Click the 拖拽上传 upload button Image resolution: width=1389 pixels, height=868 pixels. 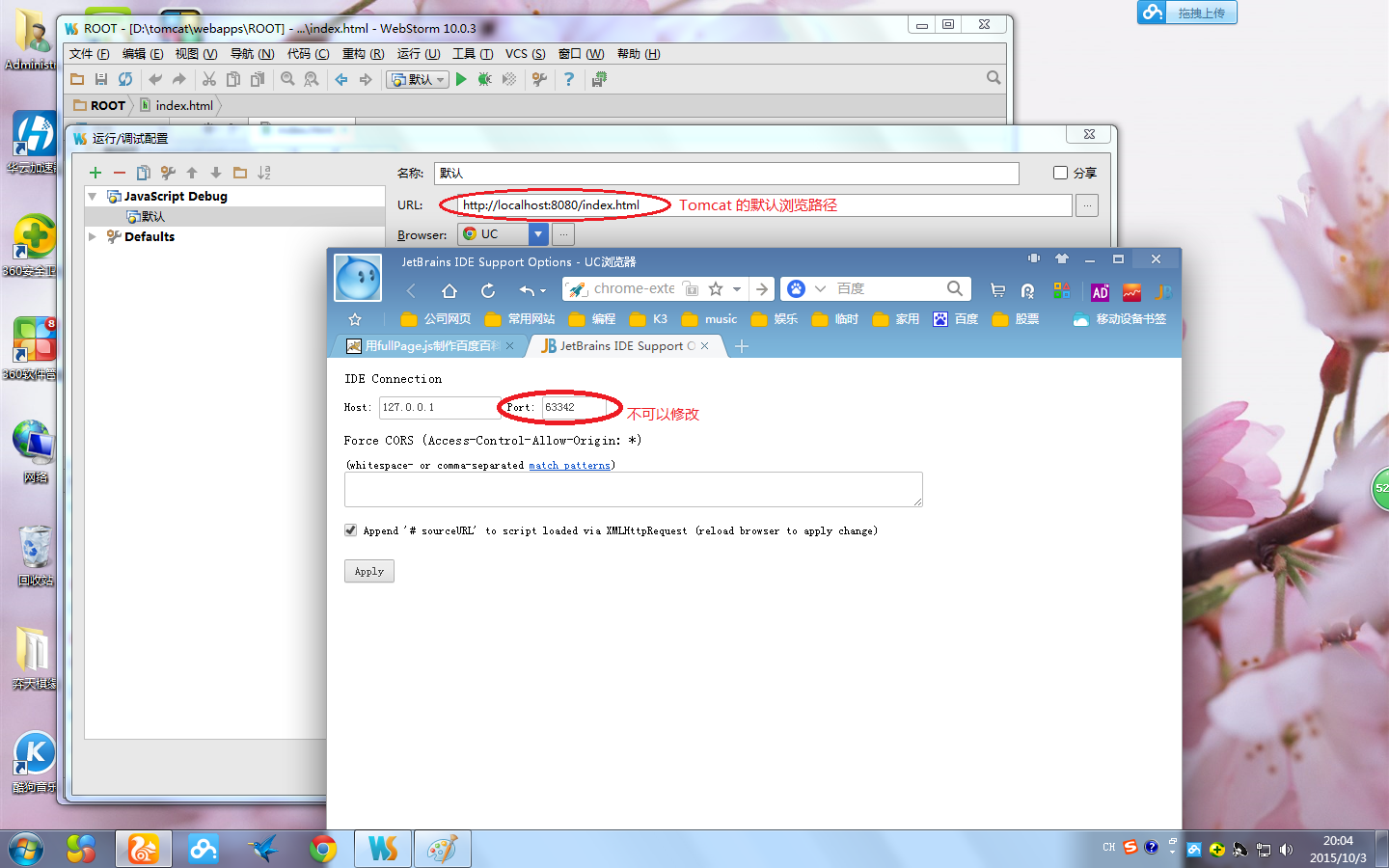(x=1187, y=13)
